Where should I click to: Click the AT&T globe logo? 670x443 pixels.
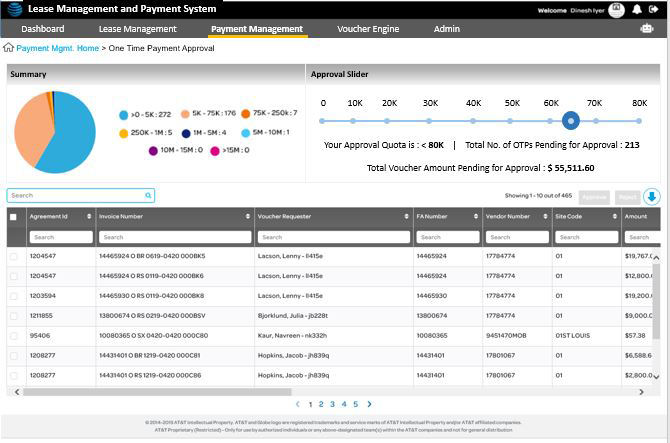[x=15, y=9]
